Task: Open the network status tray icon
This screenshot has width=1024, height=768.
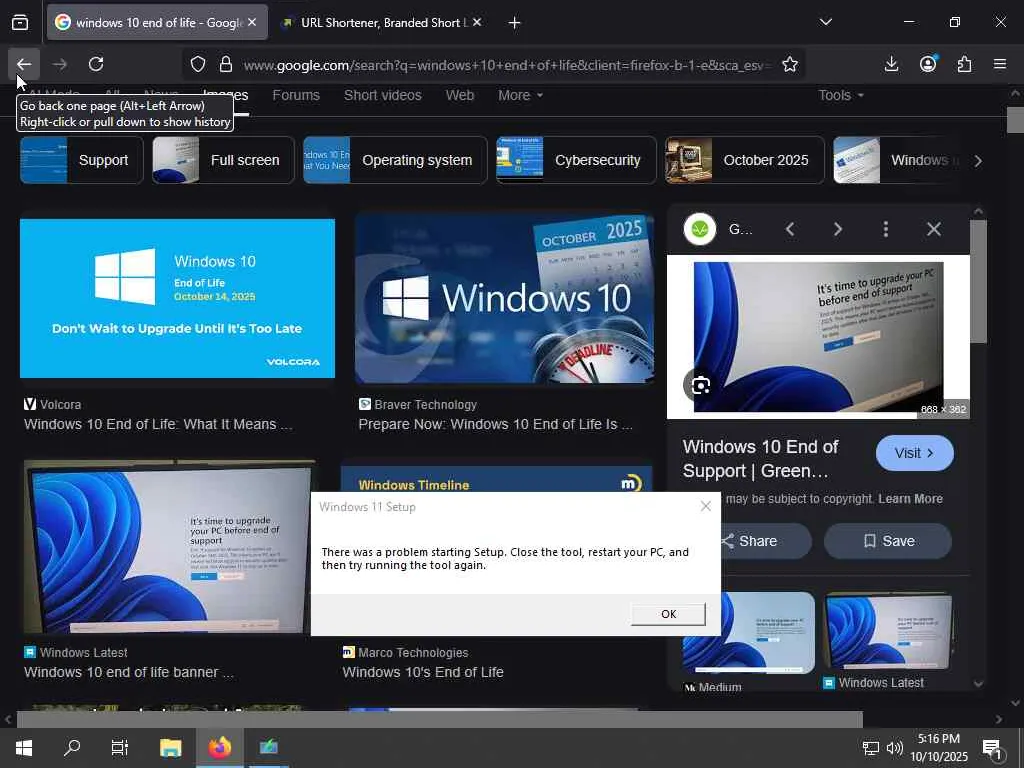Action: click(x=871, y=748)
